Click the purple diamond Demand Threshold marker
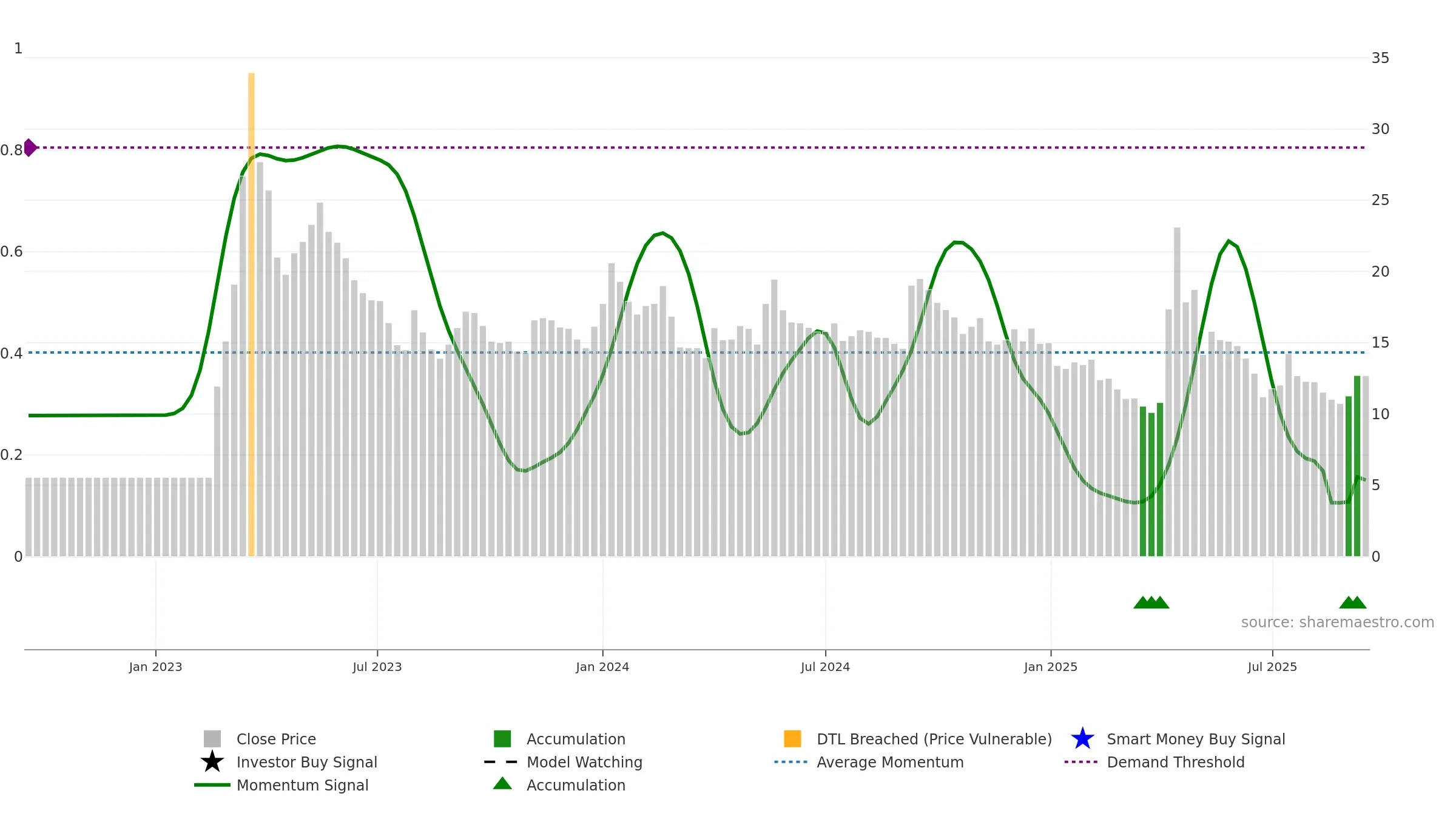Viewport: 1456px width, 819px height. [x=30, y=147]
